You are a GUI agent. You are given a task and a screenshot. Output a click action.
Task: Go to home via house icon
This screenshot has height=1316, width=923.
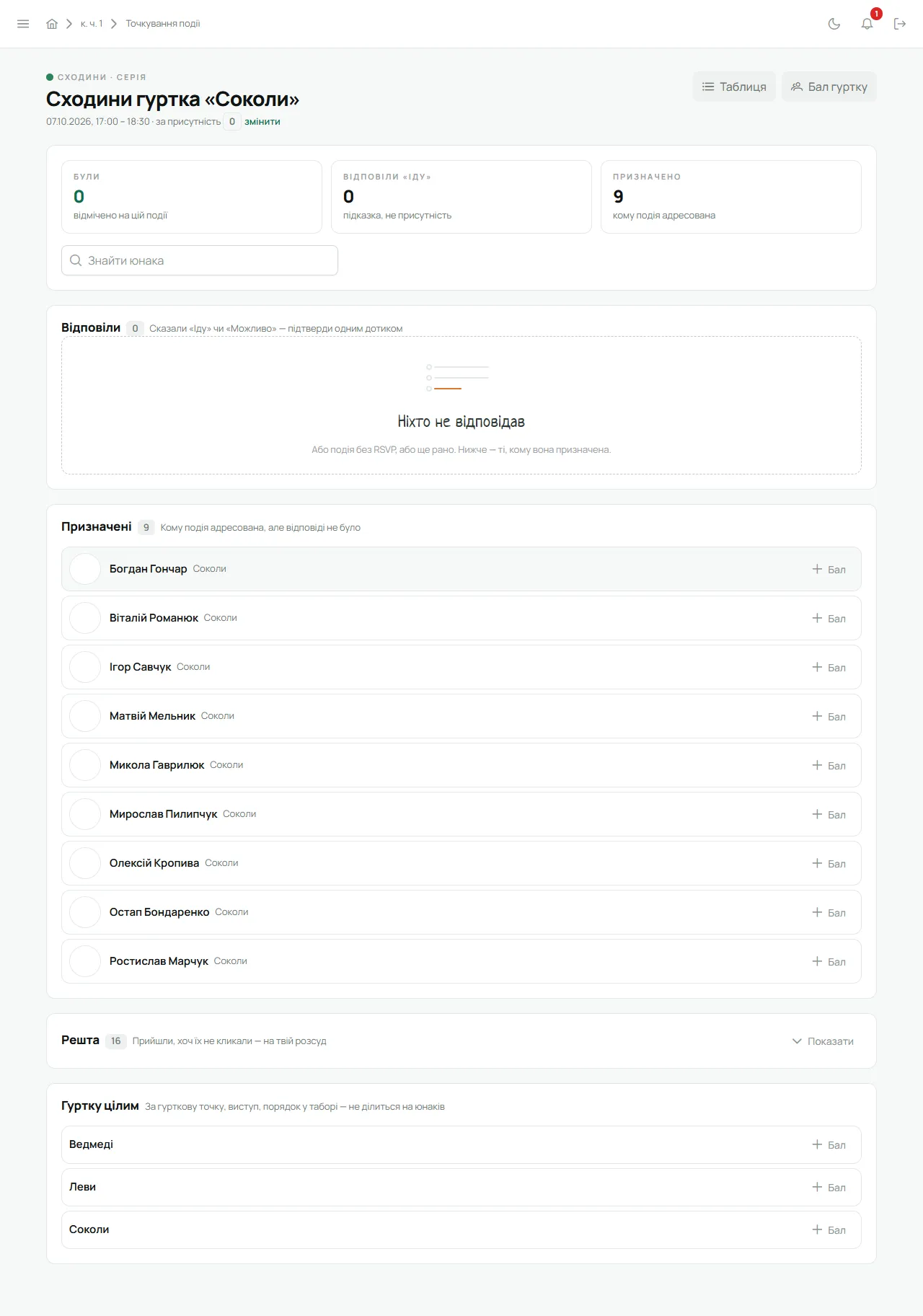(x=52, y=24)
